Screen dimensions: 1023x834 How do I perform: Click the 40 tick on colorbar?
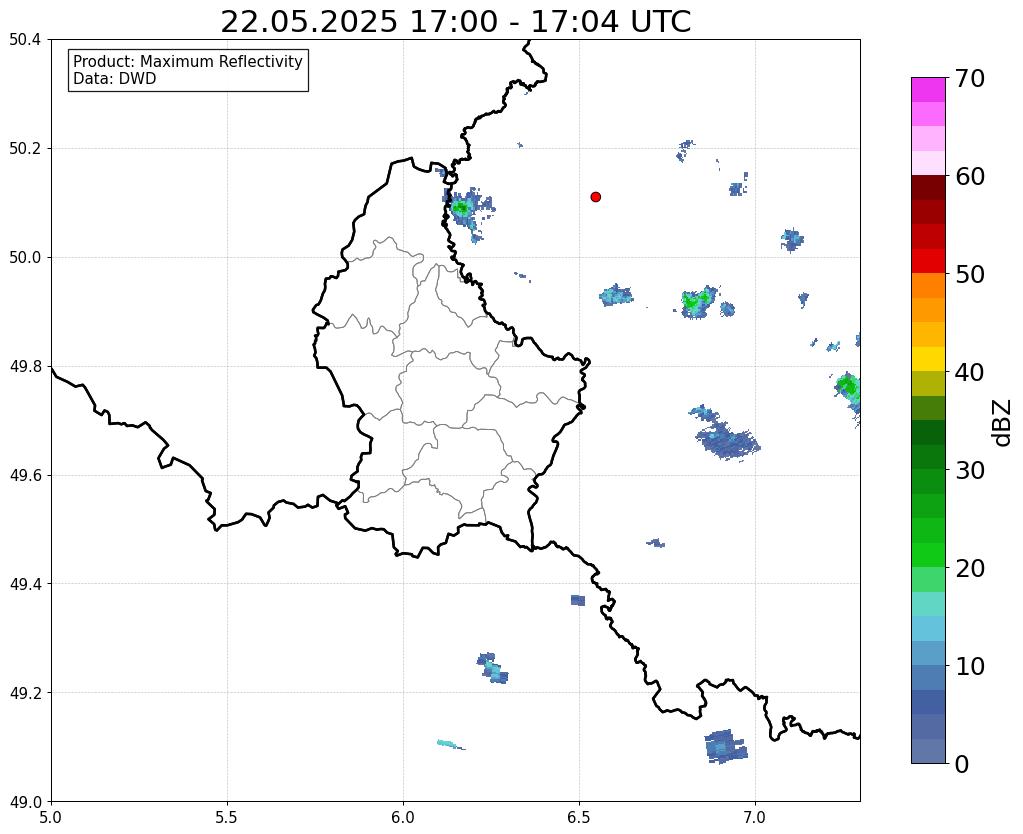[x=970, y=372]
